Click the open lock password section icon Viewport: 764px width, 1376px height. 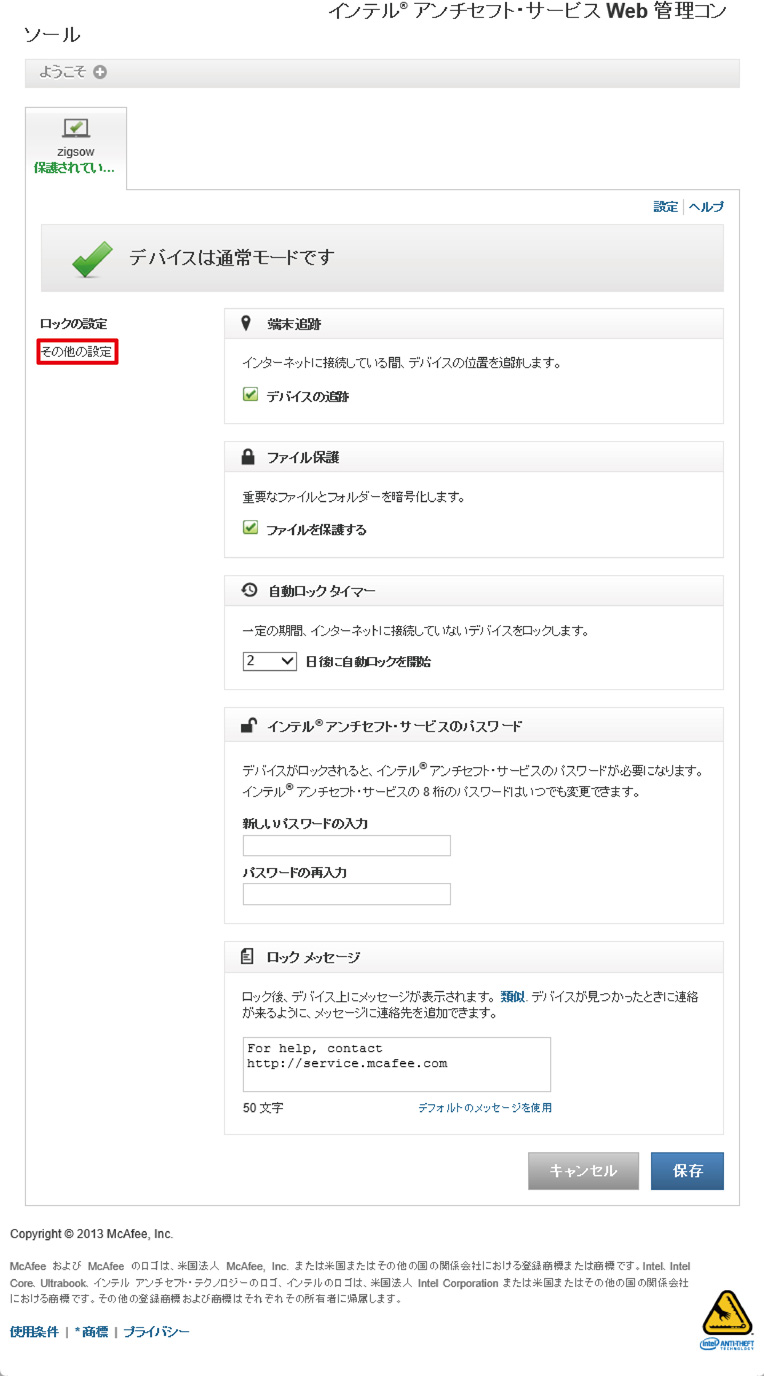249,725
